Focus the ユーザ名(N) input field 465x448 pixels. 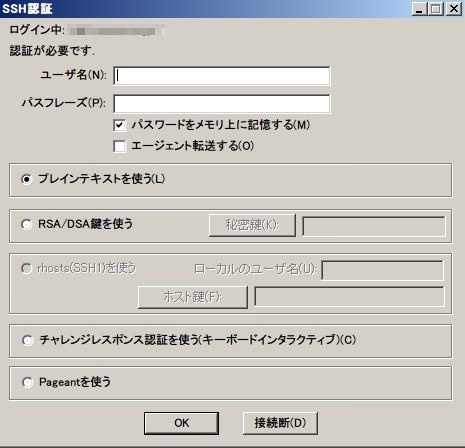coord(222,76)
